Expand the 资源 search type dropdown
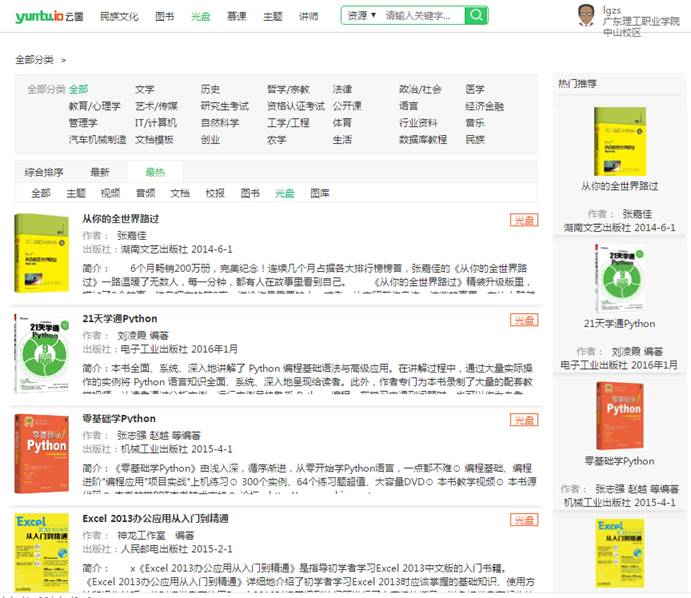Image resolution: width=691 pixels, height=598 pixels. pyautogui.click(x=361, y=15)
